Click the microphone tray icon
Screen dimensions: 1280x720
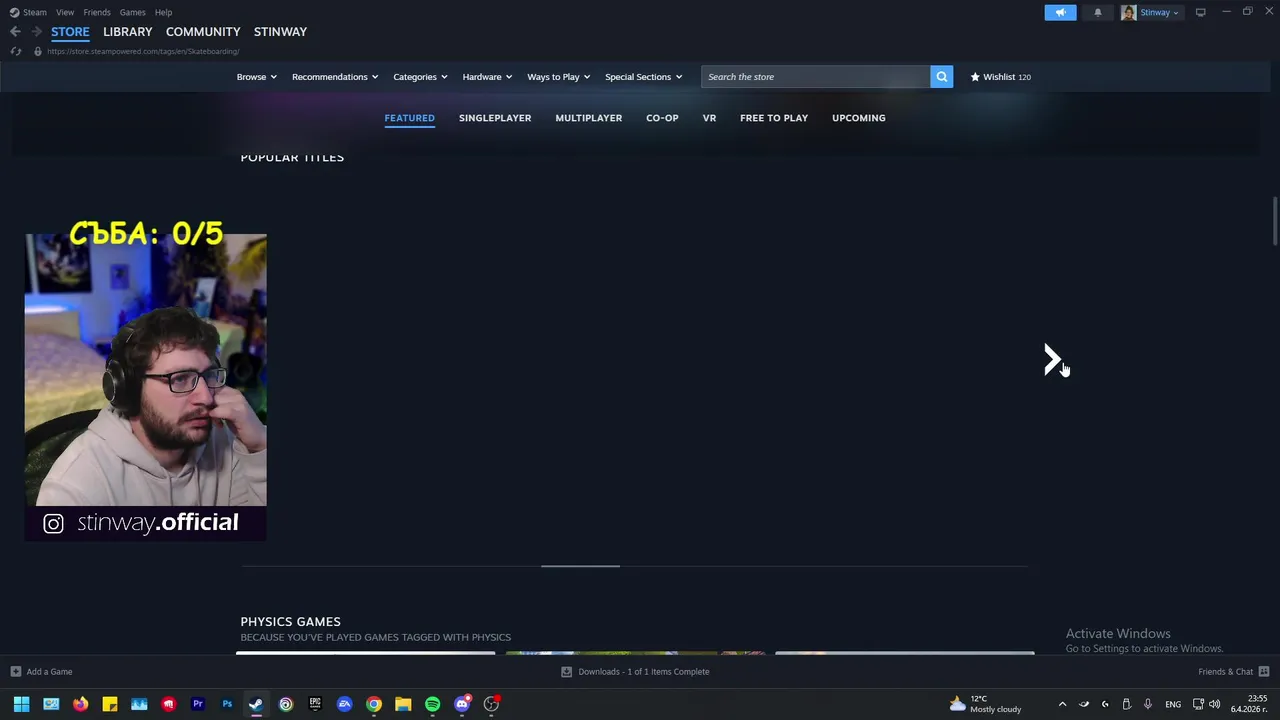tap(1148, 704)
